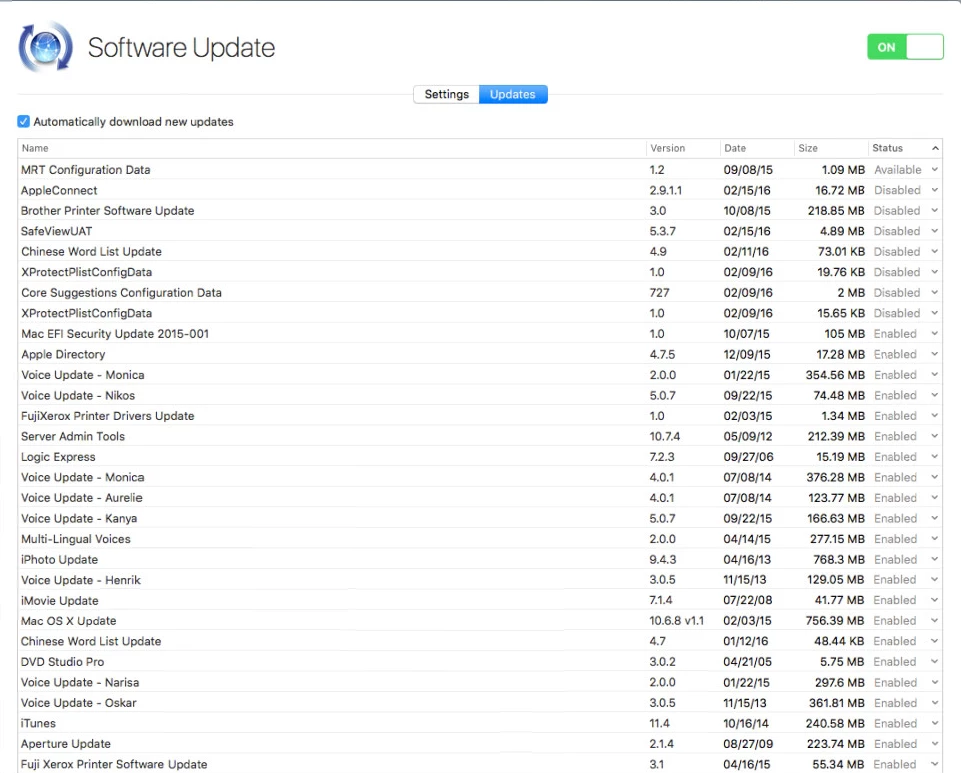Open status dropdown for MRT Configuration Data
Screen dimensions: 961x773
(x=935, y=170)
